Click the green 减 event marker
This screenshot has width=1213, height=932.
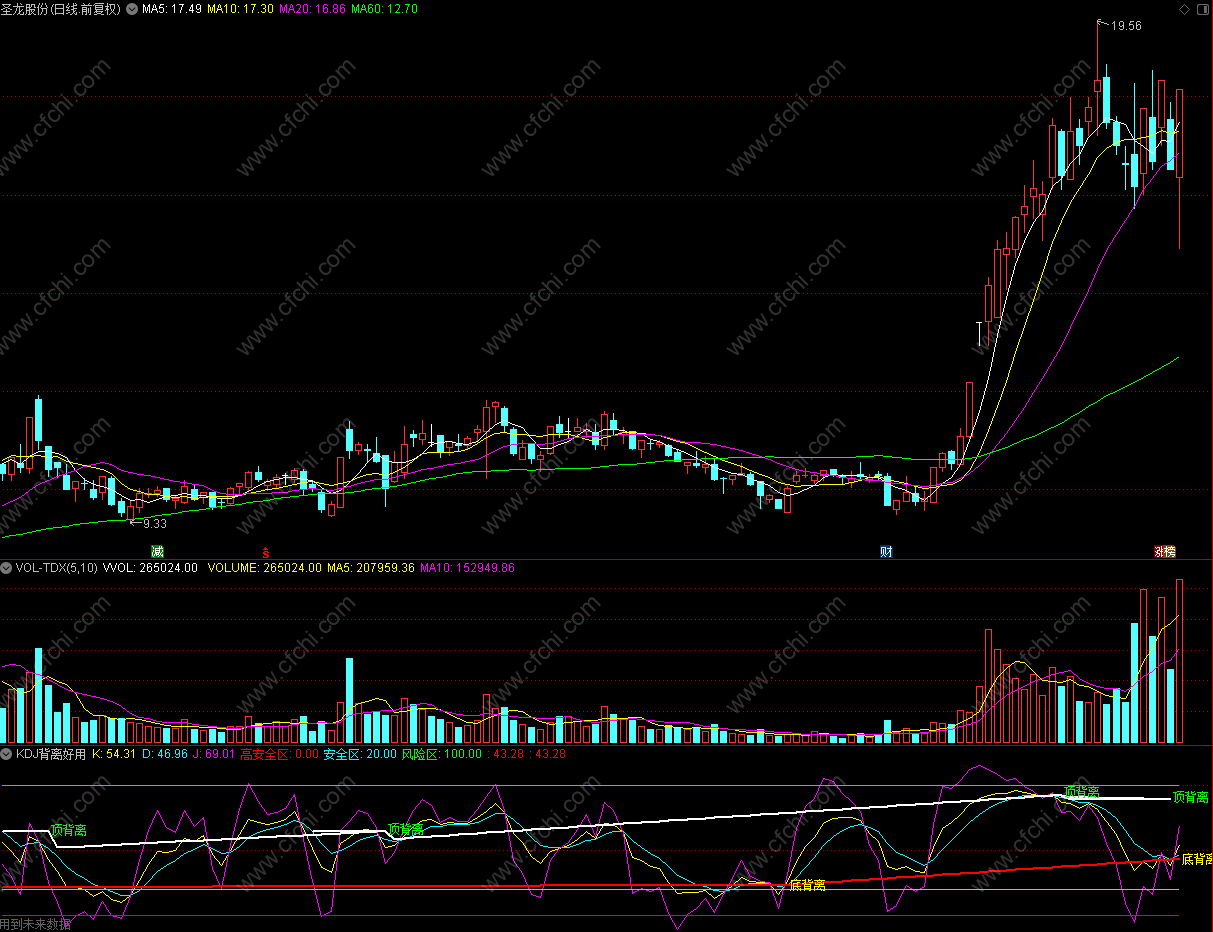click(157, 552)
